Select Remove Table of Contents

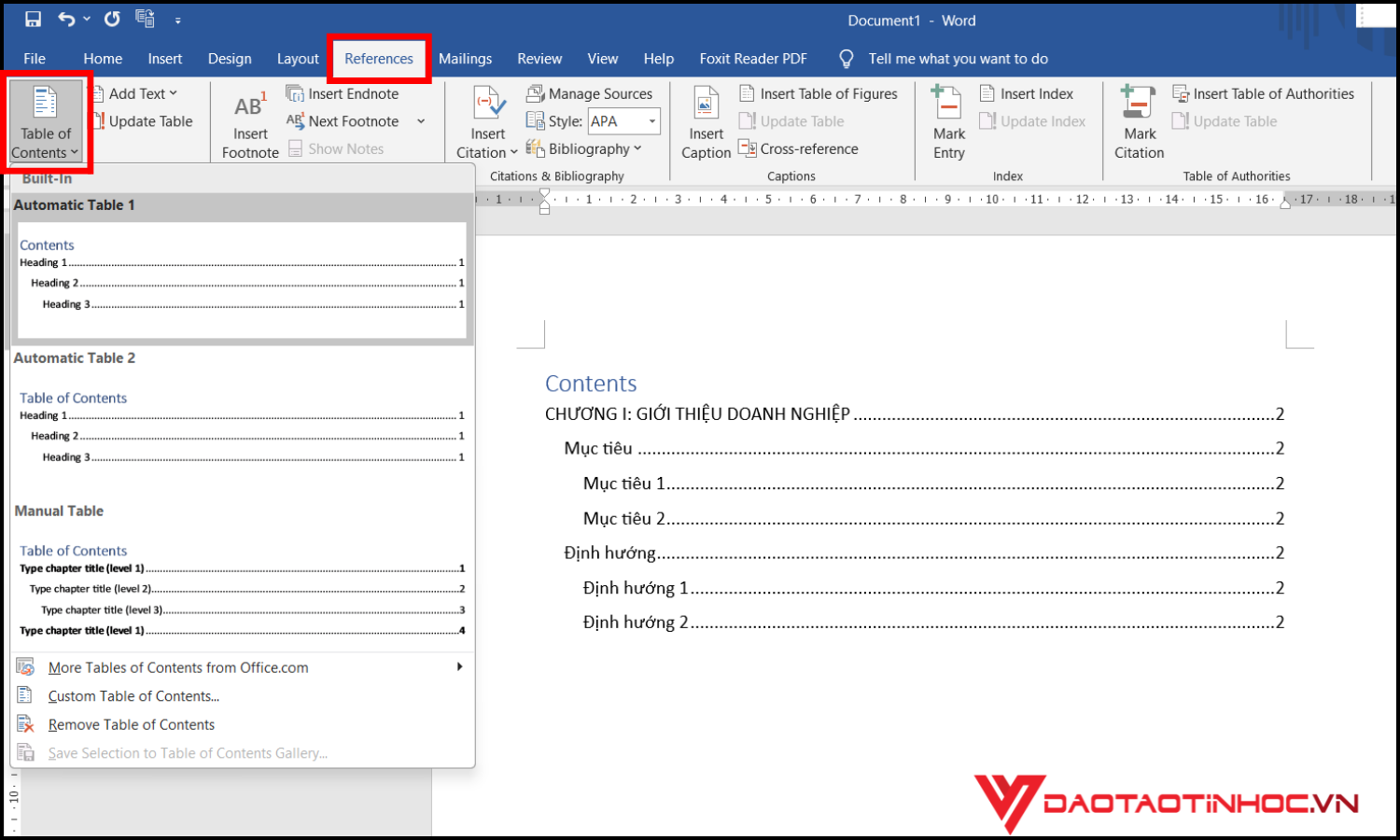coord(131,724)
